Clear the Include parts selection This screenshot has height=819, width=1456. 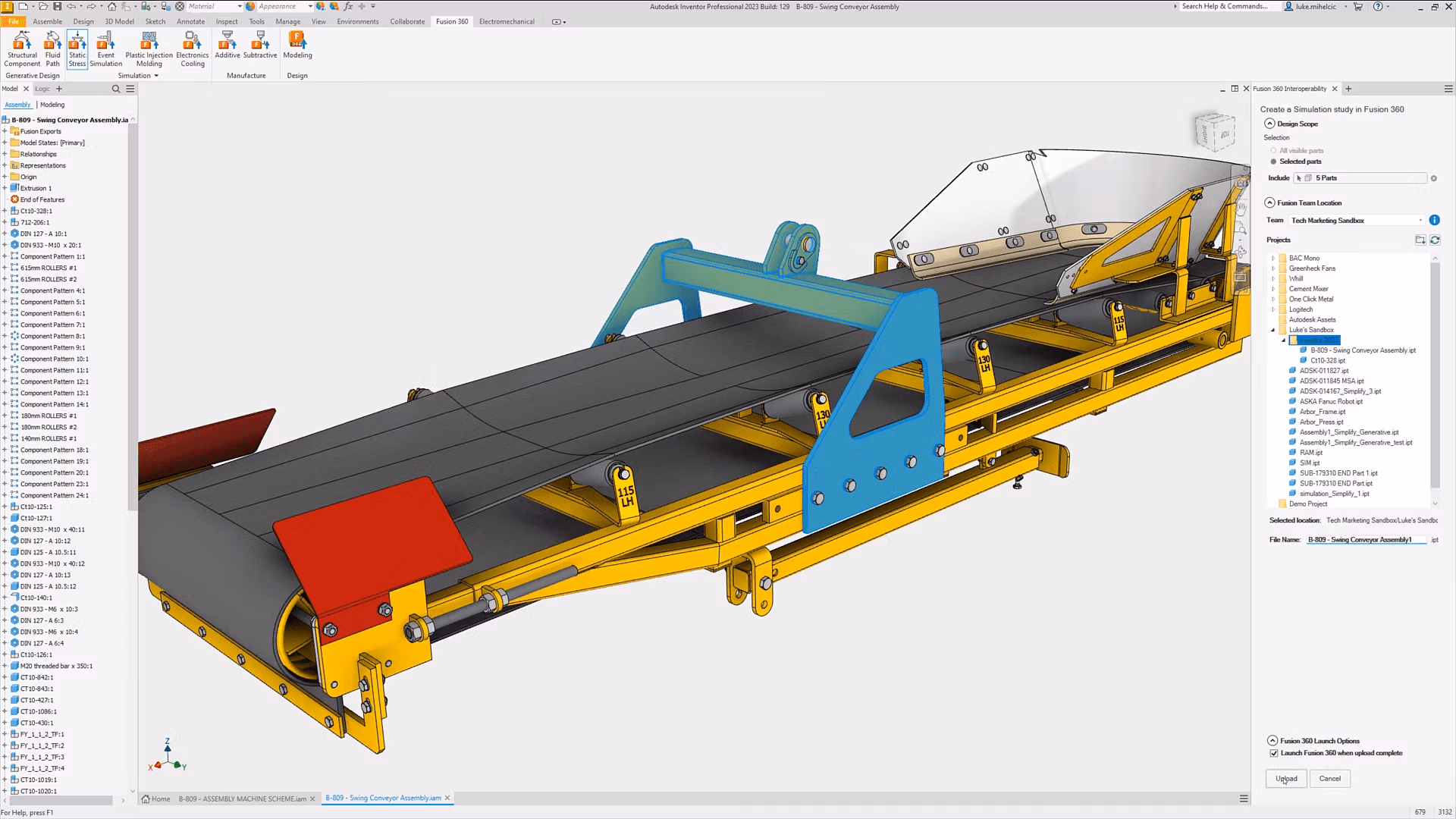[x=1433, y=178]
